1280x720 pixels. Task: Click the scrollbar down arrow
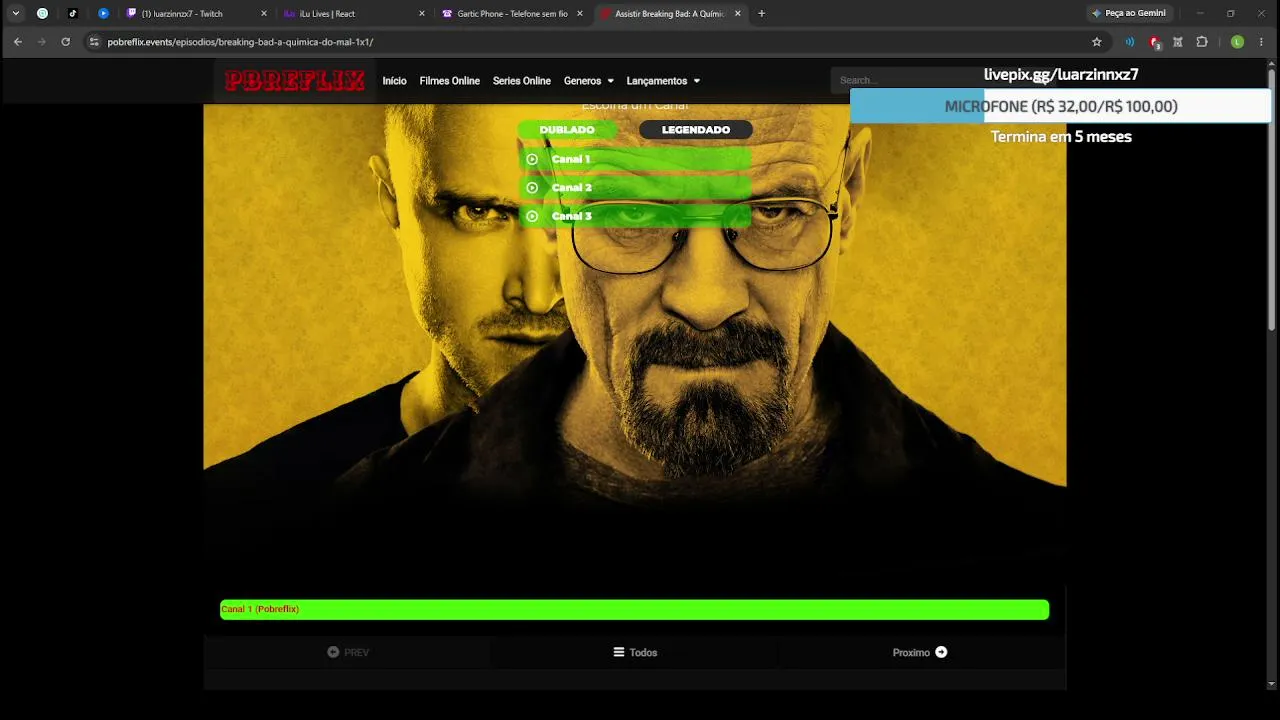click(x=1272, y=684)
